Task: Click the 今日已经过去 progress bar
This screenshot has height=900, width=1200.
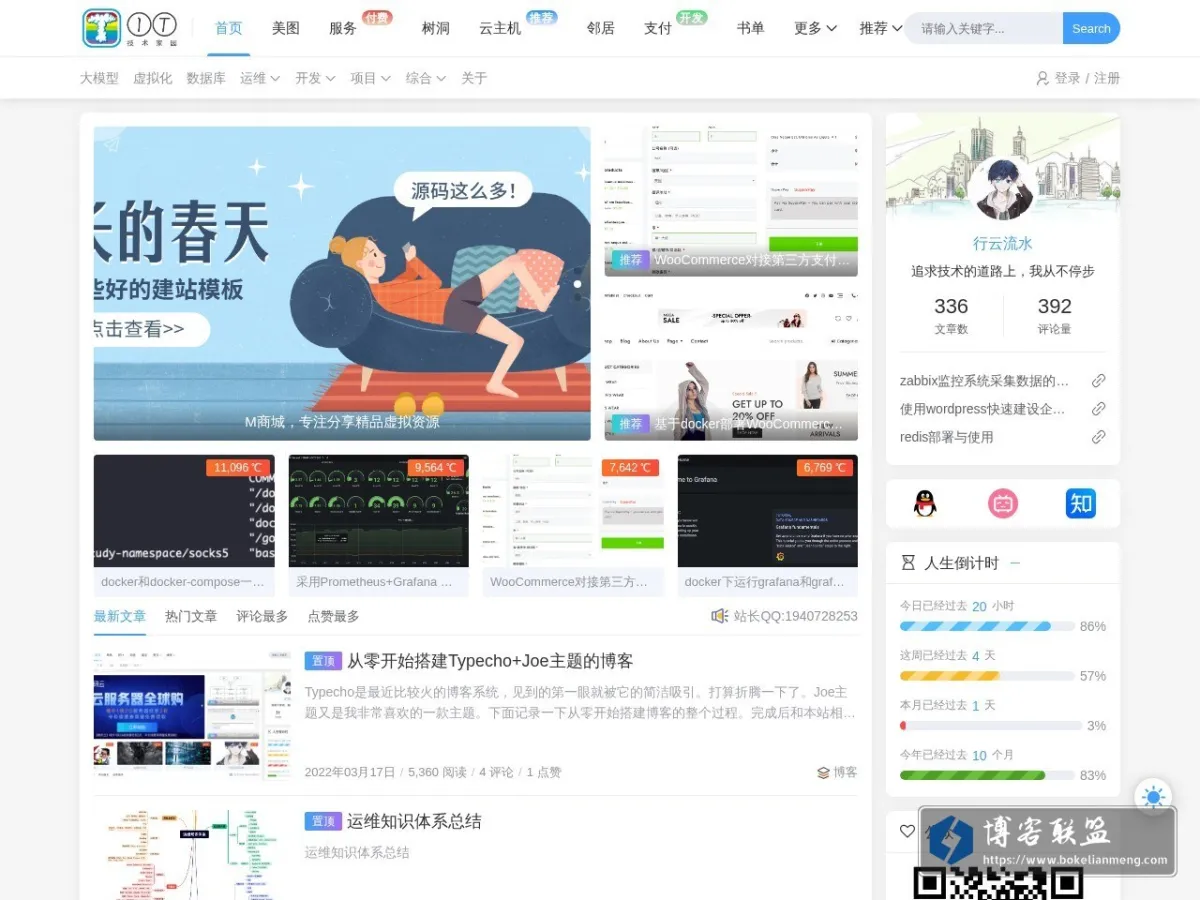Action: (987, 626)
